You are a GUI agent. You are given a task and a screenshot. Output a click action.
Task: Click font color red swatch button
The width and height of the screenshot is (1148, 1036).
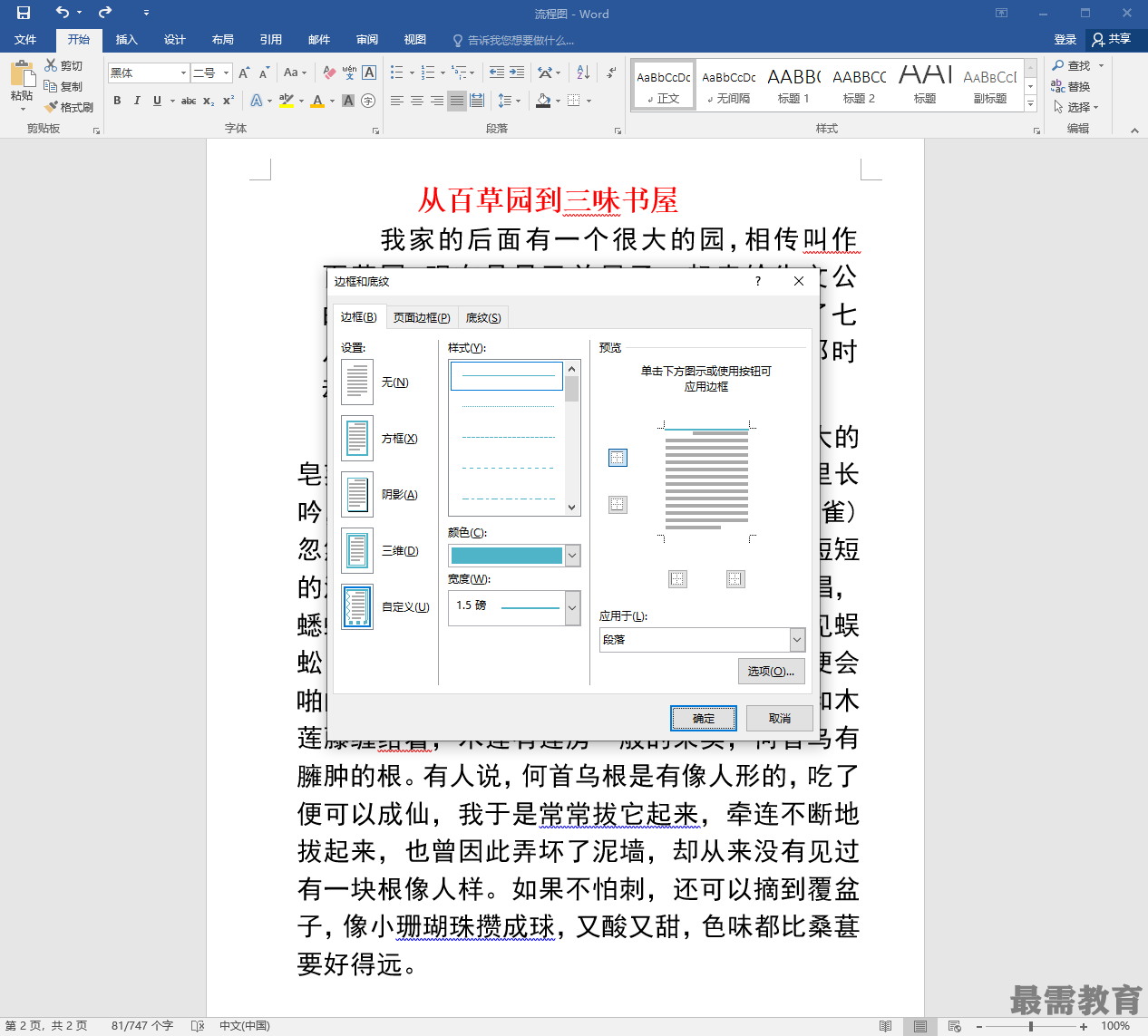[317, 101]
